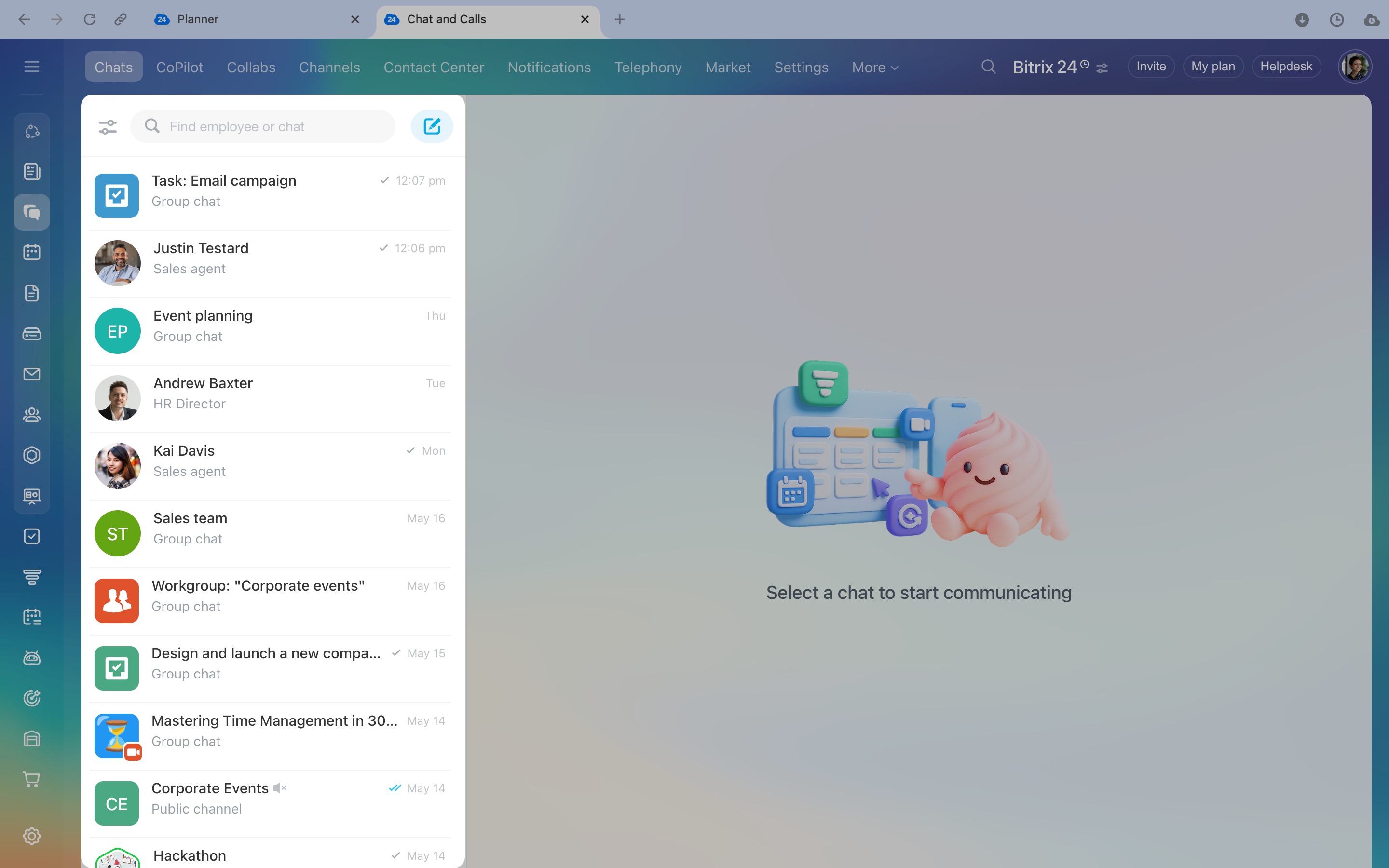Open the Settings tab in top menu
The height and width of the screenshot is (868, 1389).
click(801, 67)
